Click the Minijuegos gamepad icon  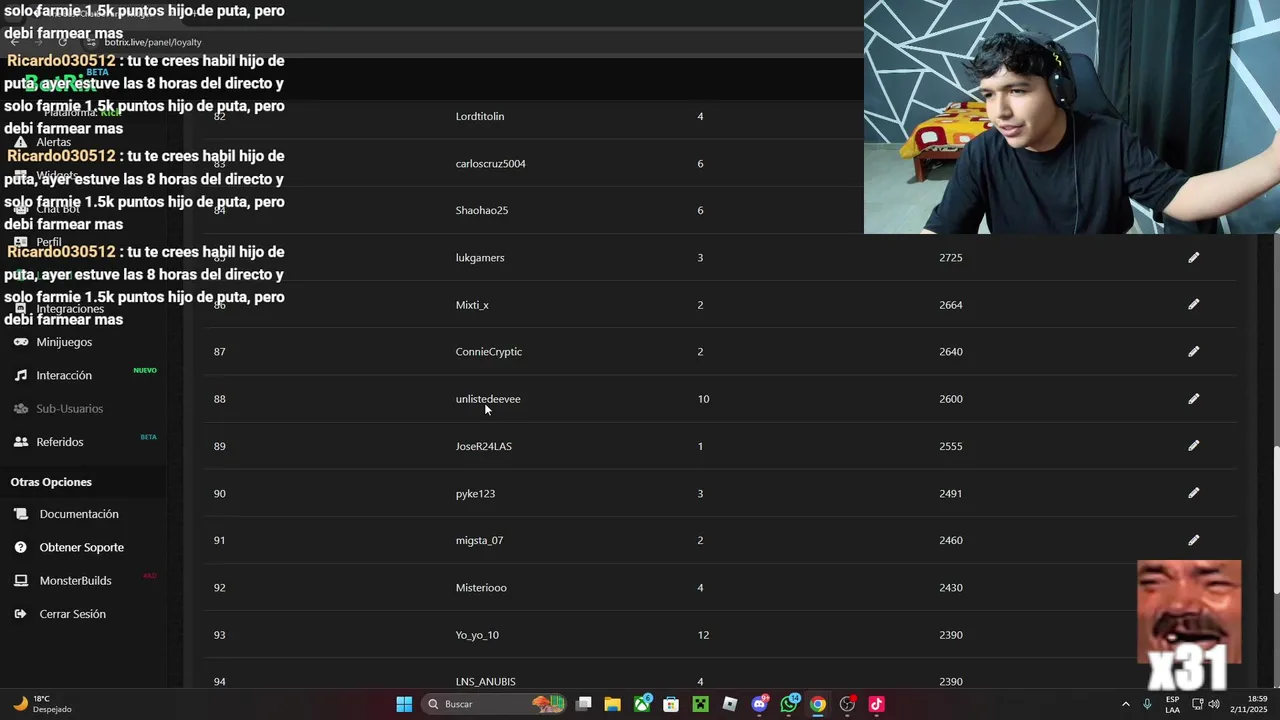20,342
